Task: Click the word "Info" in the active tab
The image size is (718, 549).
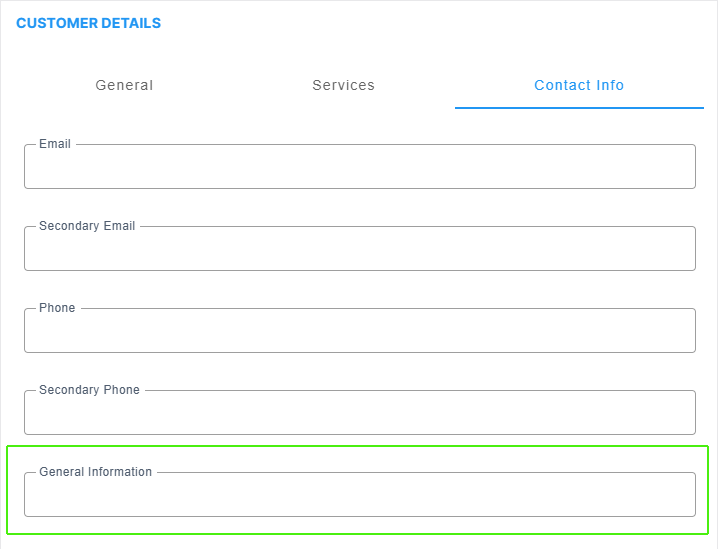Action: point(610,85)
